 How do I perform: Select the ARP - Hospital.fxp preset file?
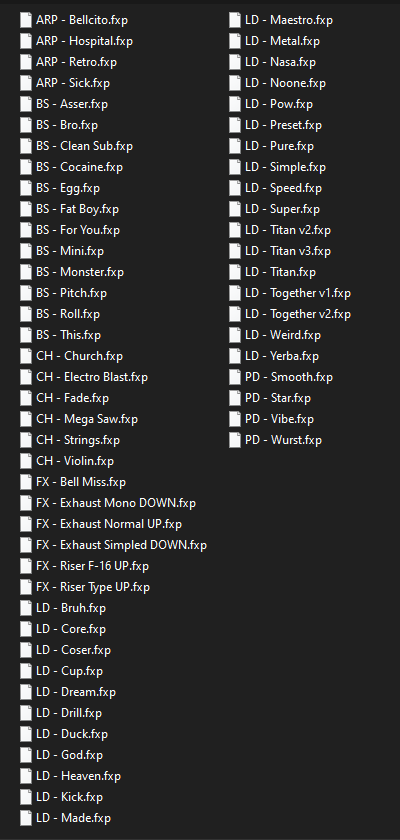tap(85, 41)
